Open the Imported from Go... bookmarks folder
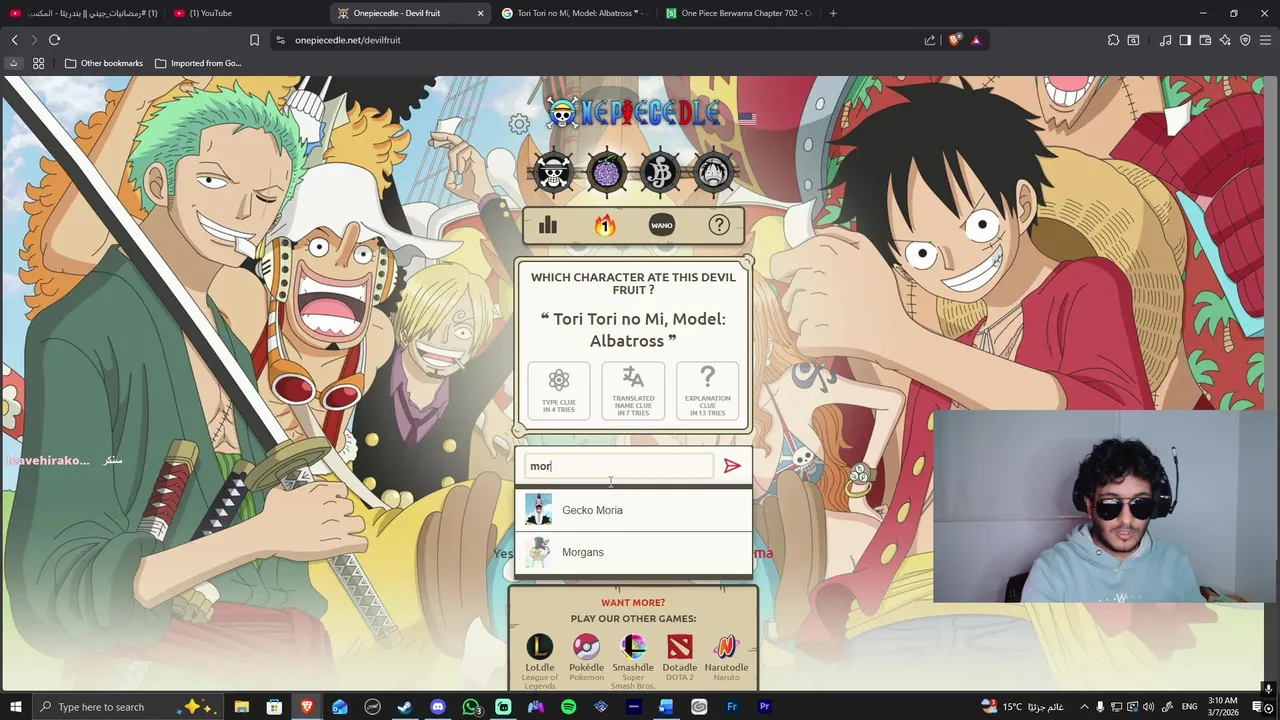The image size is (1280, 720). coord(198,63)
